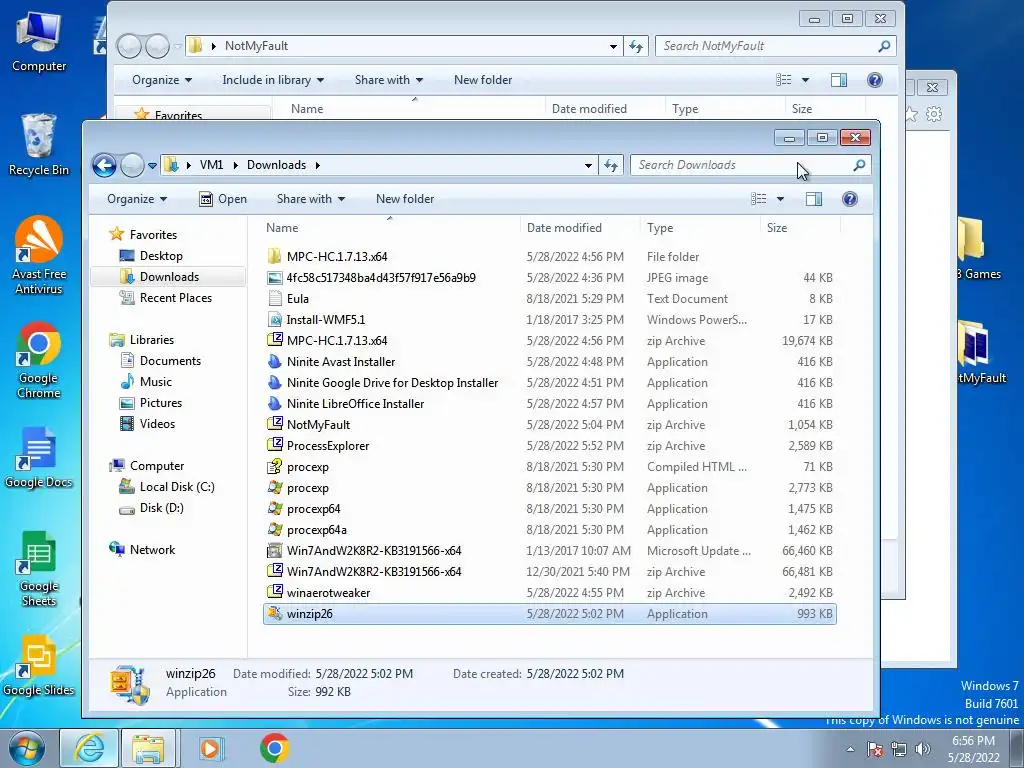The width and height of the screenshot is (1024, 768).
Task: Click Avast Free Antivirus desktop icon
Action: [39, 255]
